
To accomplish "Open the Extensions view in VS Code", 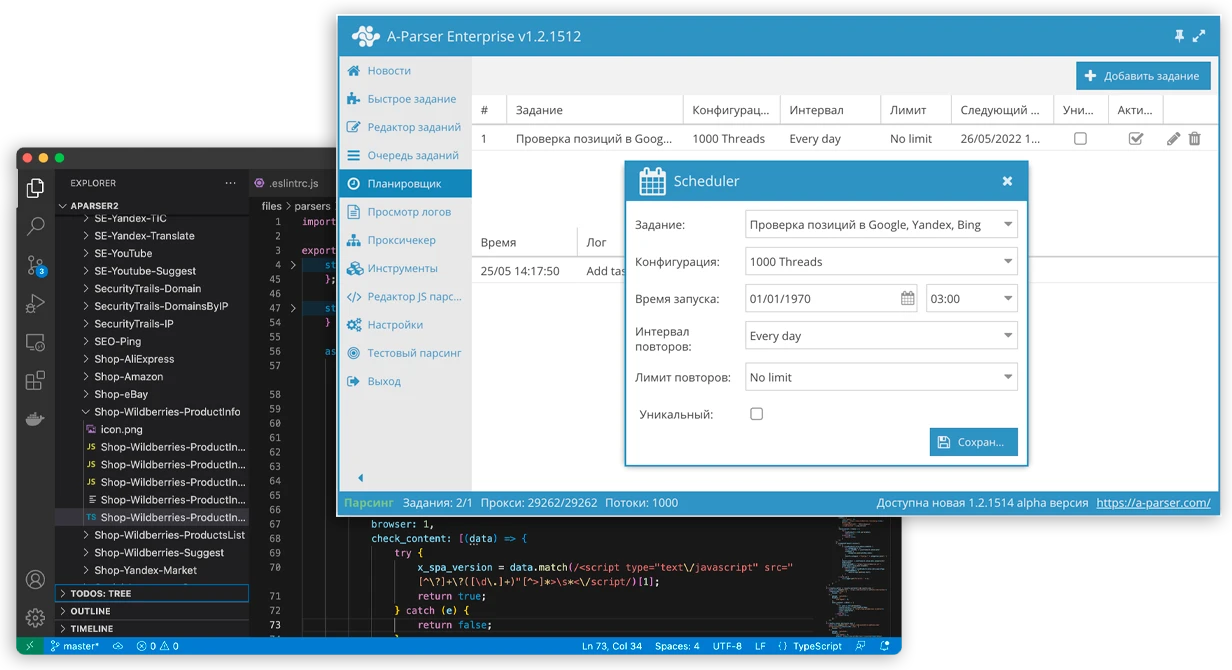I will point(35,380).
